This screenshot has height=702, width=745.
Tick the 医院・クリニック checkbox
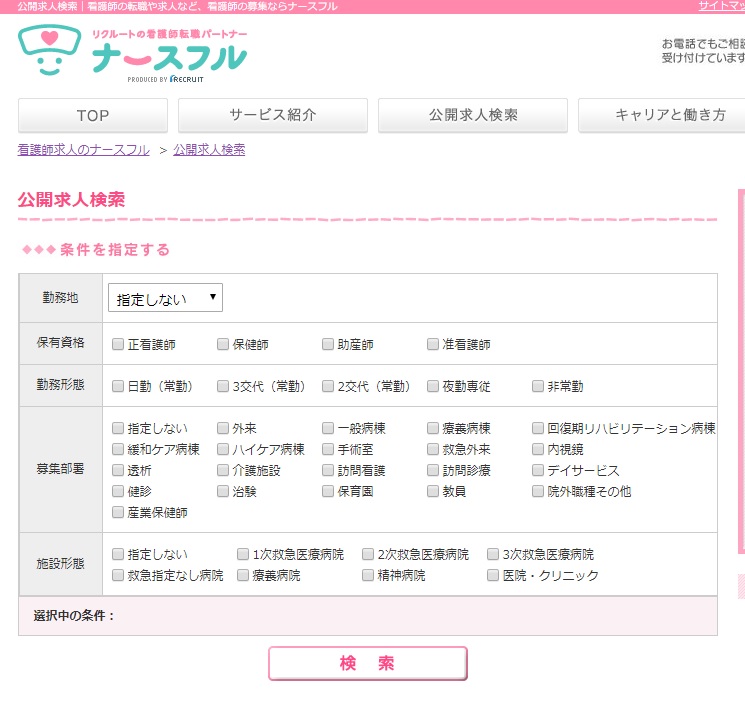coord(493,575)
